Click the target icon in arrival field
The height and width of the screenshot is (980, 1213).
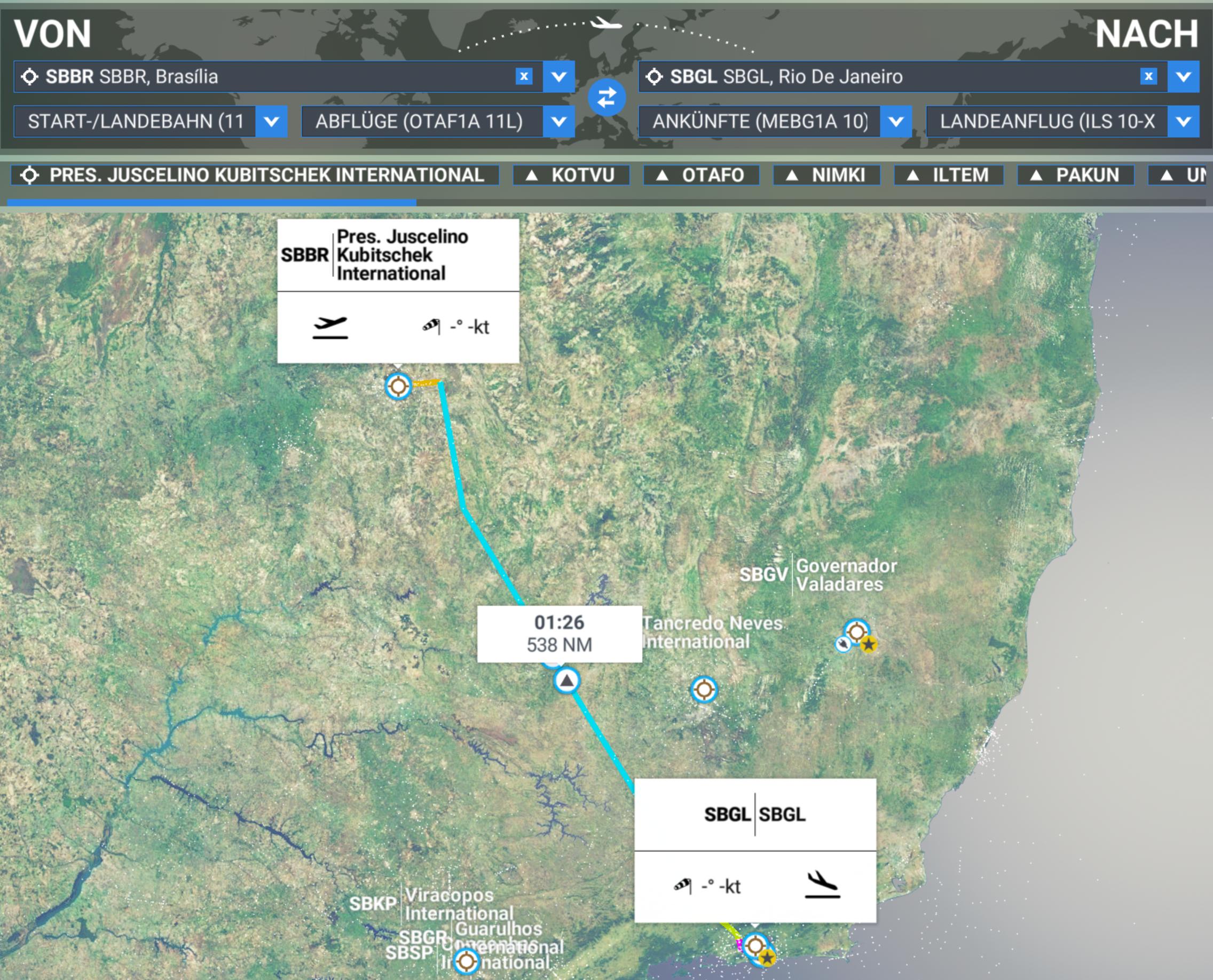point(654,76)
